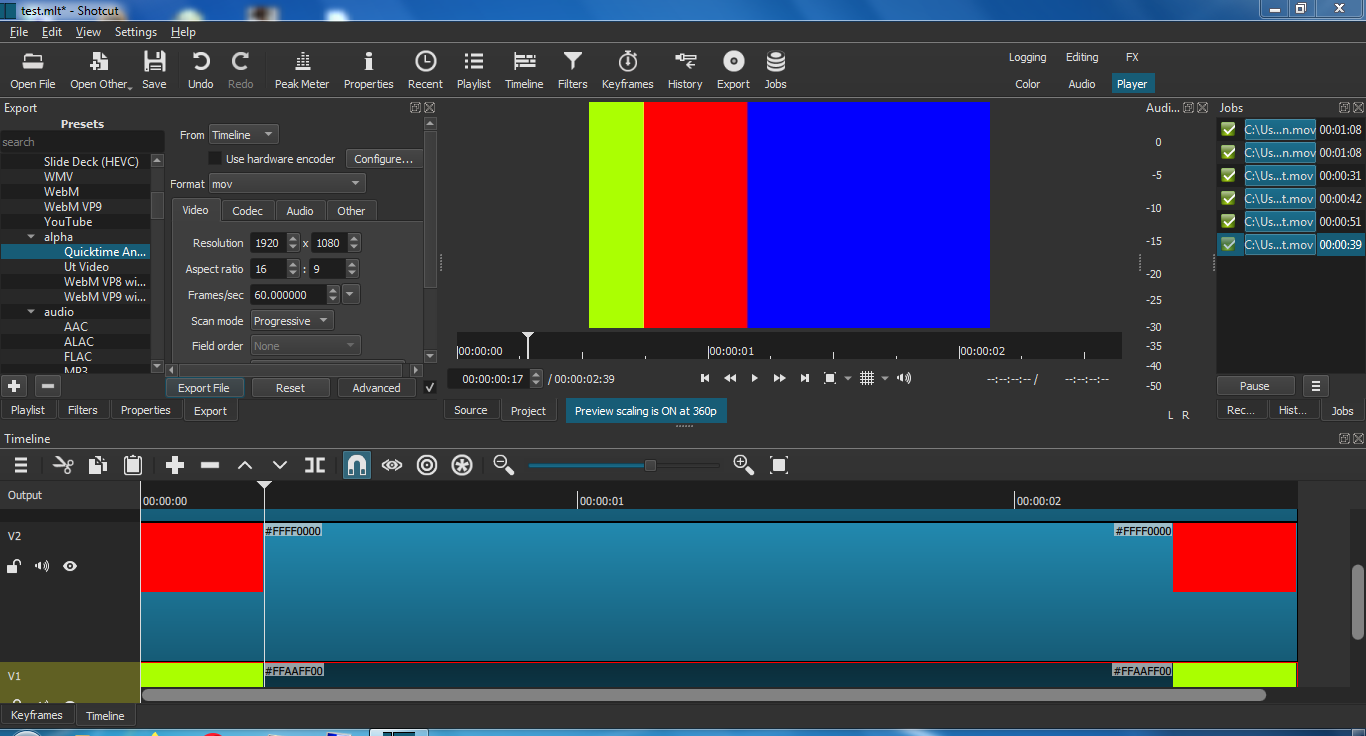Open the Settings menu

tap(136, 32)
